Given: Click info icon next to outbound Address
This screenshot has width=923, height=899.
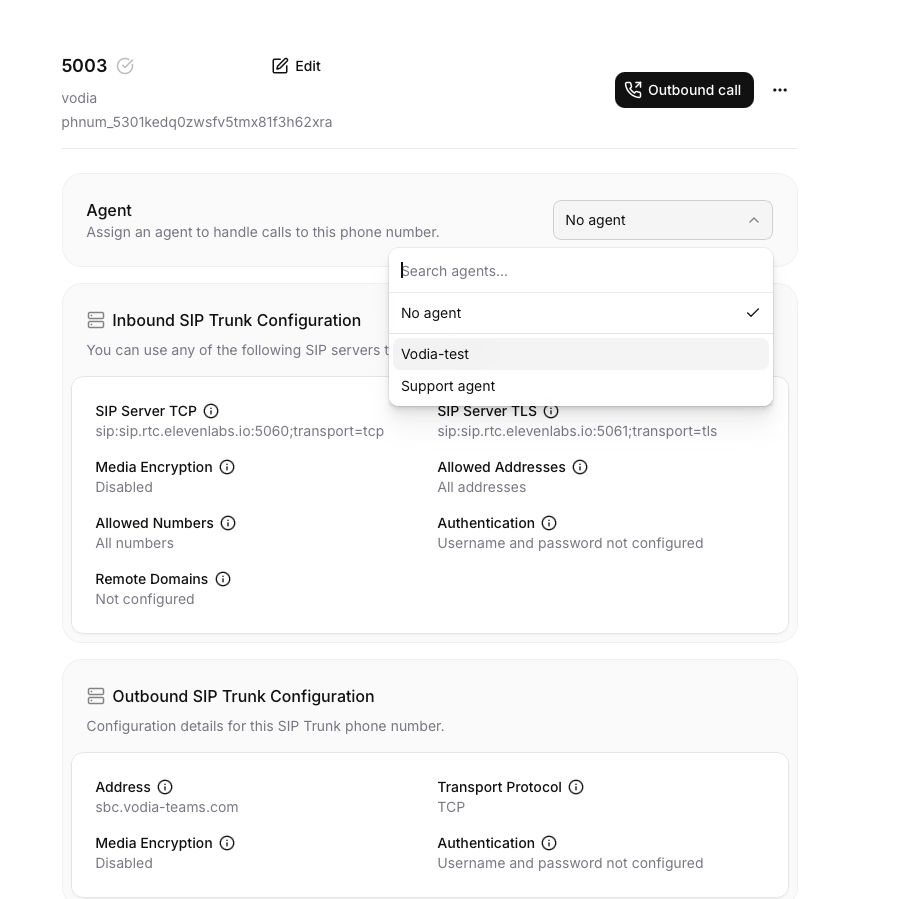Looking at the screenshot, I should pos(165,787).
